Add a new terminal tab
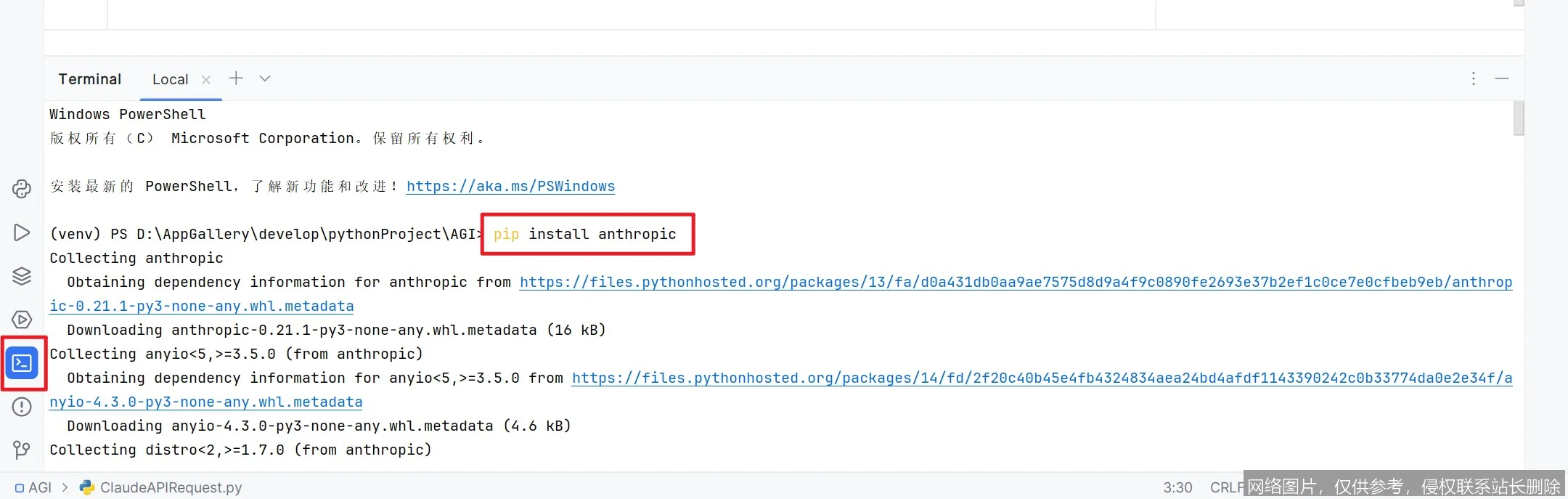The width and height of the screenshot is (1568, 499). click(x=236, y=78)
